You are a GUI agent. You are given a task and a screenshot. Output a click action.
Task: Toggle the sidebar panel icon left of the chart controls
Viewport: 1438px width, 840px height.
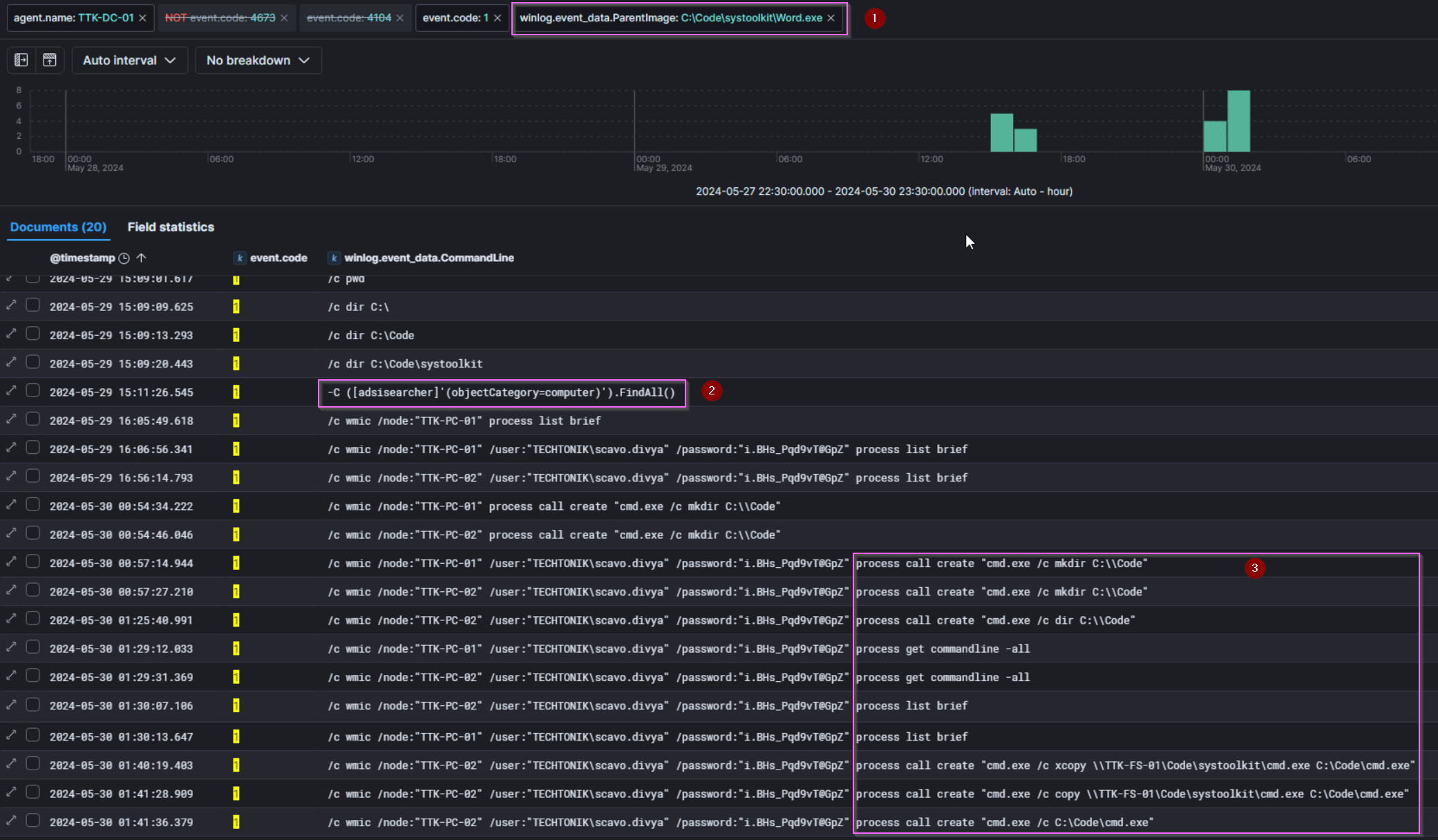[21, 60]
